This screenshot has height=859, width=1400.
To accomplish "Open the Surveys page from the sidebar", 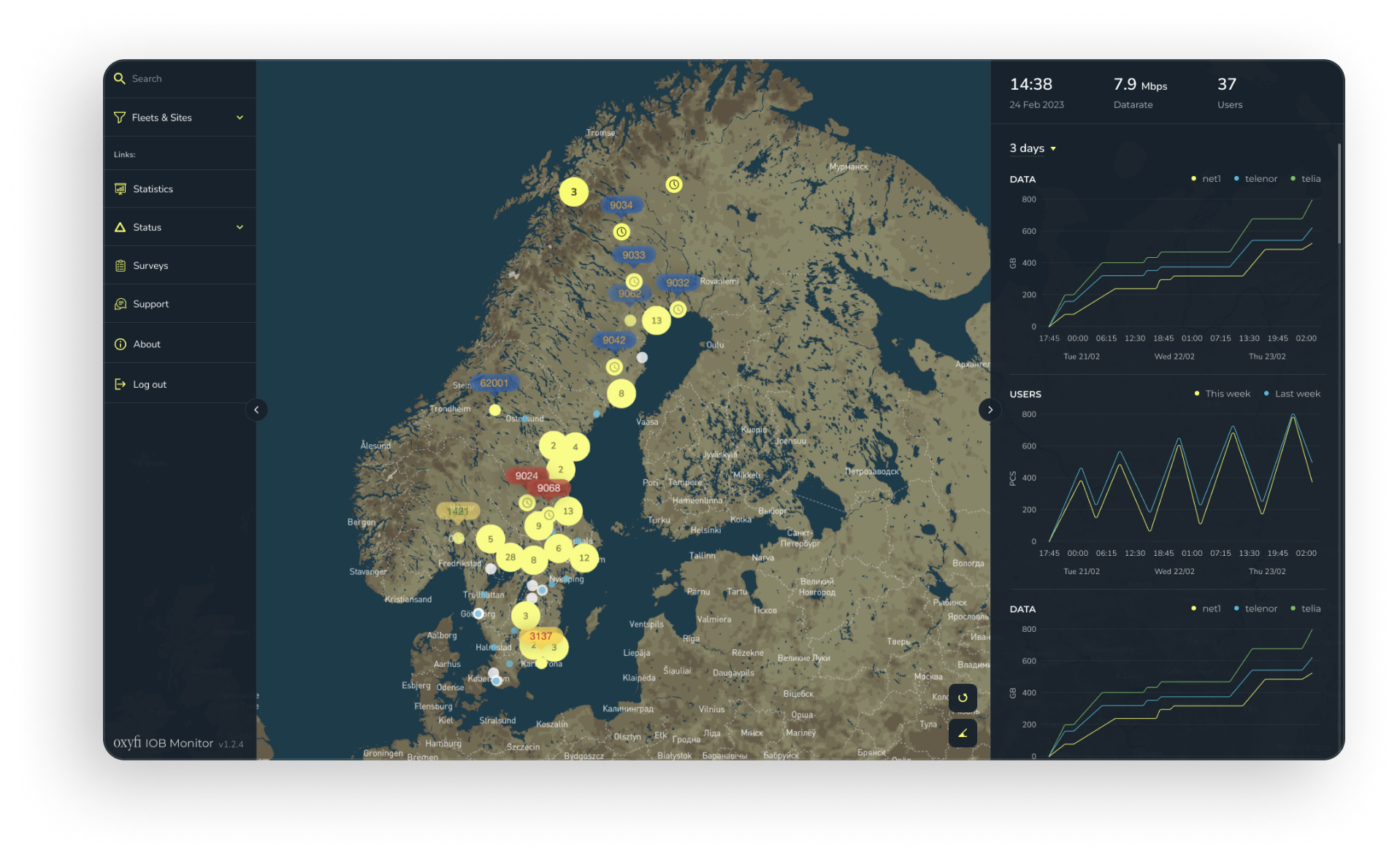I will (x=150, y=265).
